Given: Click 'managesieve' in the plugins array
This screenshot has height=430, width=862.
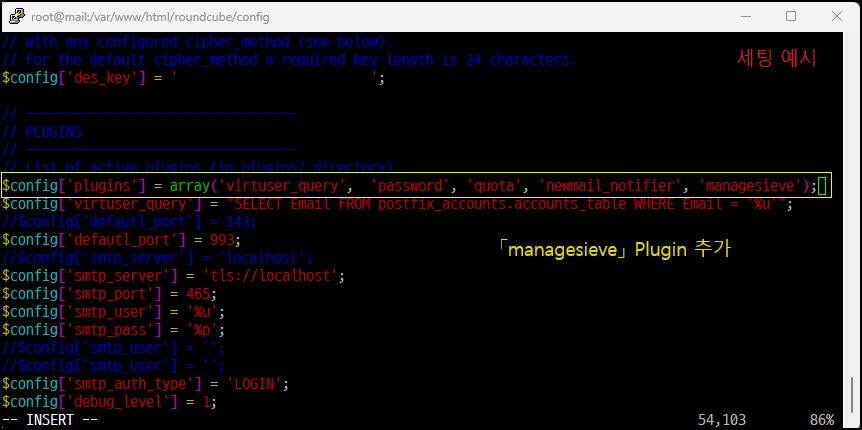Looking at the screenshot, I should [x=750, y=186].
